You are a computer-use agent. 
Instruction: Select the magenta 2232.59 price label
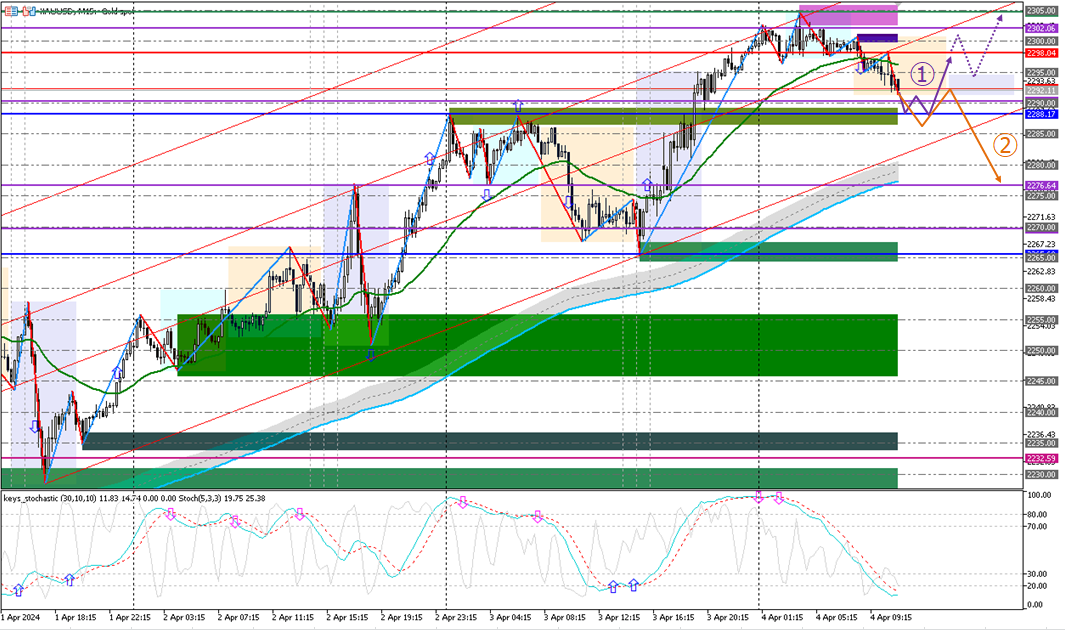point(1041,458)
